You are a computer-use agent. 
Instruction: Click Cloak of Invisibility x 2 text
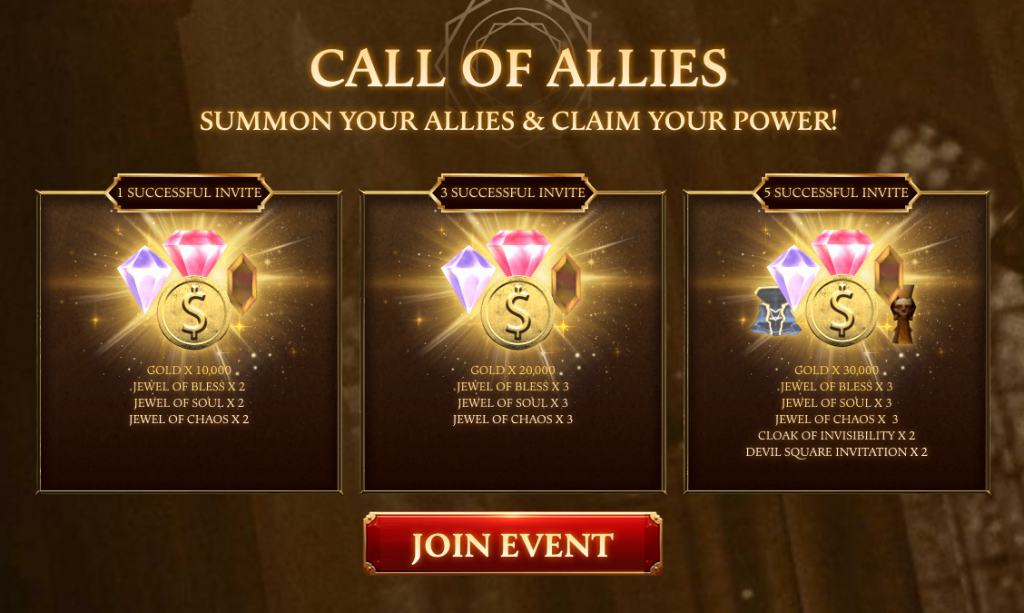pos(837,435)
